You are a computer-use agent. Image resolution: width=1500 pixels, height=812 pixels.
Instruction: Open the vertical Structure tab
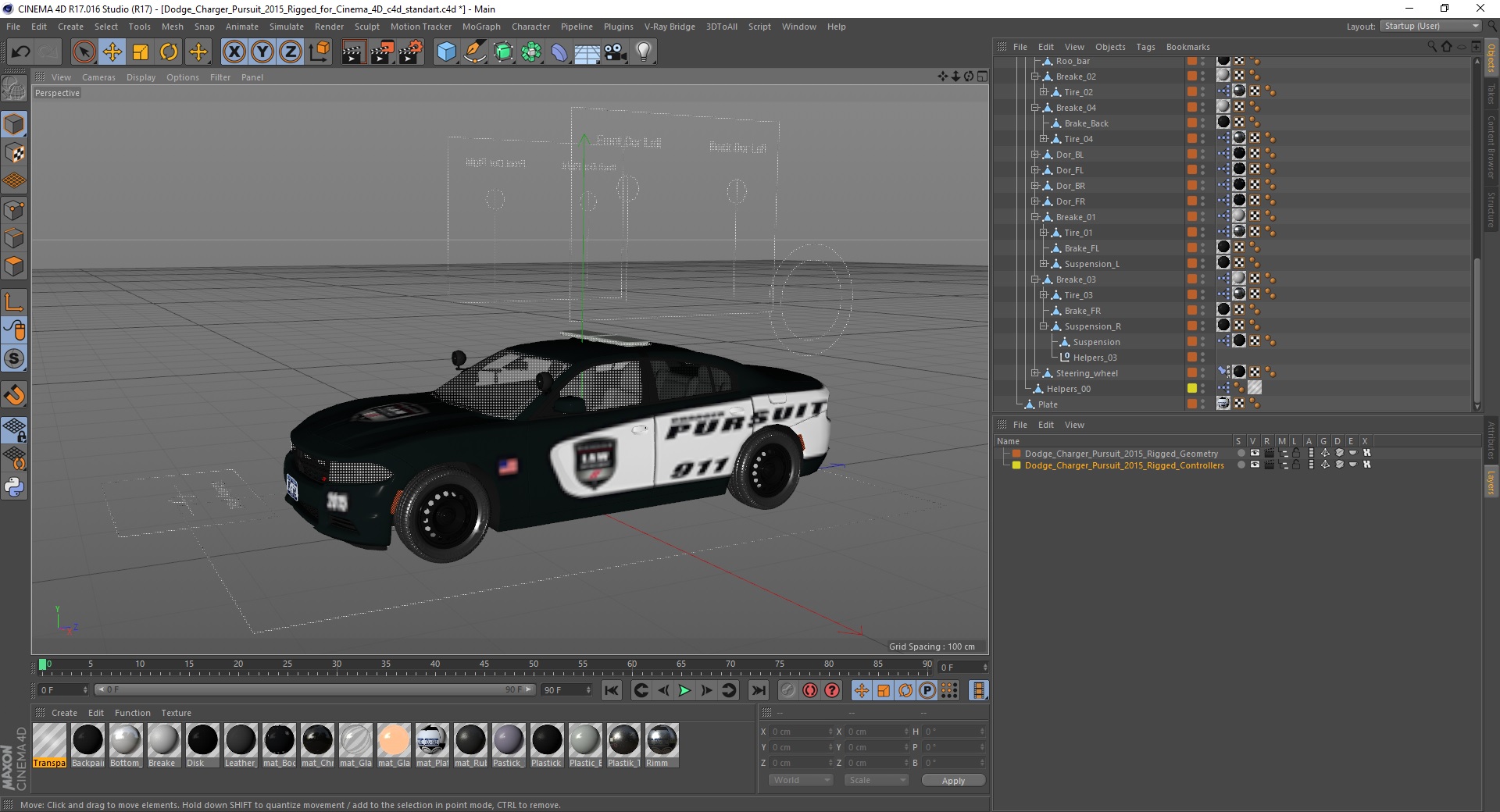click(x=1491, y=209)
